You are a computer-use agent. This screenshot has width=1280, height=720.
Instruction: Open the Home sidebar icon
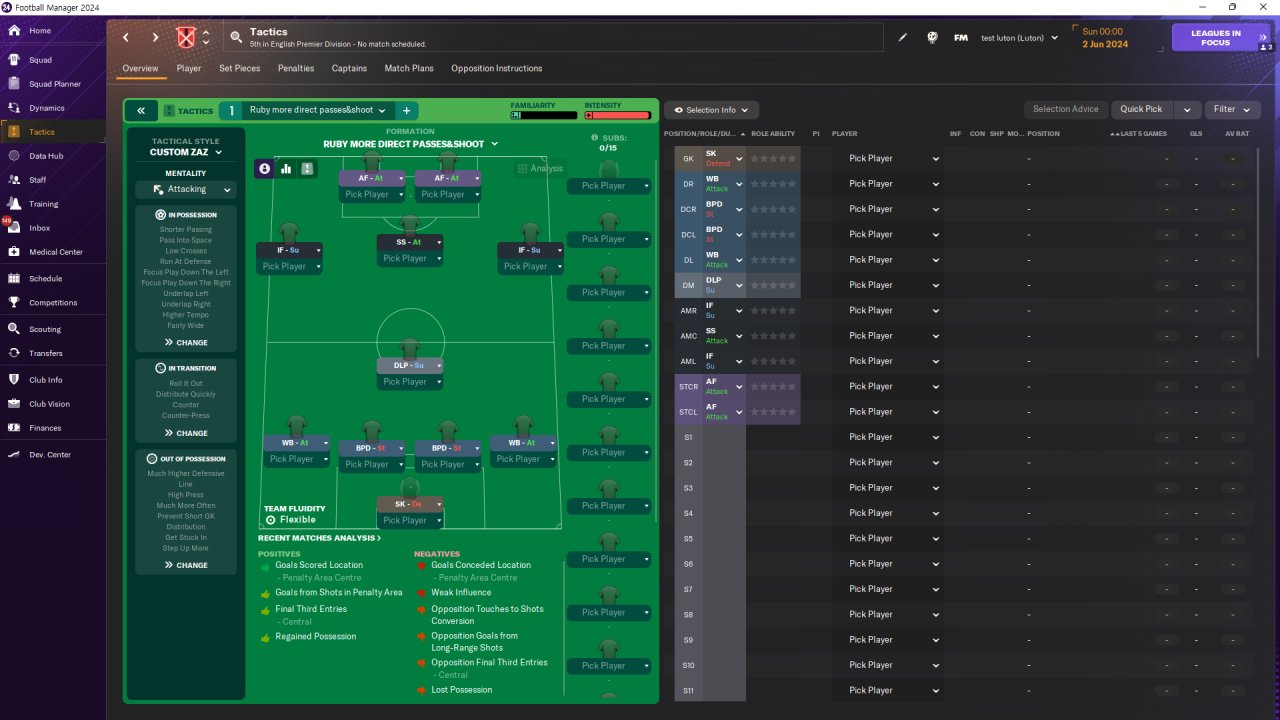pyautogui.click(x=14, y=31)
